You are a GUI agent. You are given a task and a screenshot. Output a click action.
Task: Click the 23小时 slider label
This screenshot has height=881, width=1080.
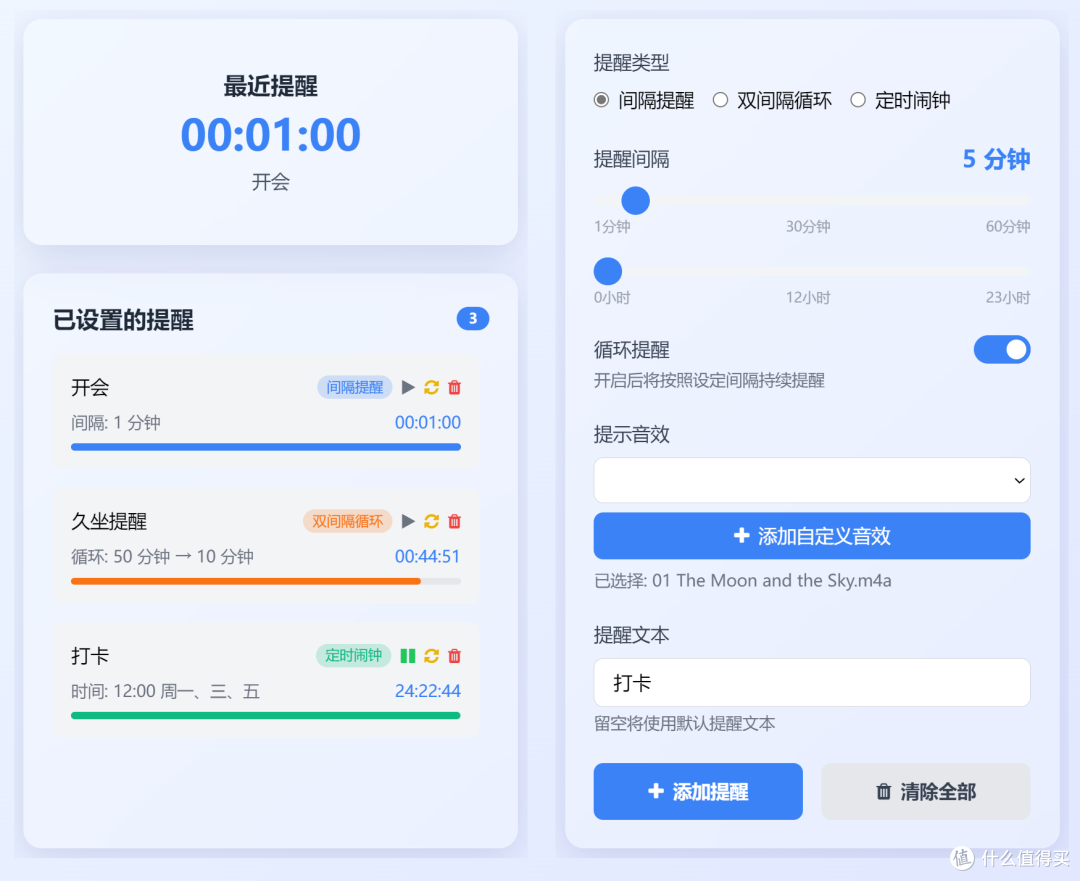(x=1008, y=298)
